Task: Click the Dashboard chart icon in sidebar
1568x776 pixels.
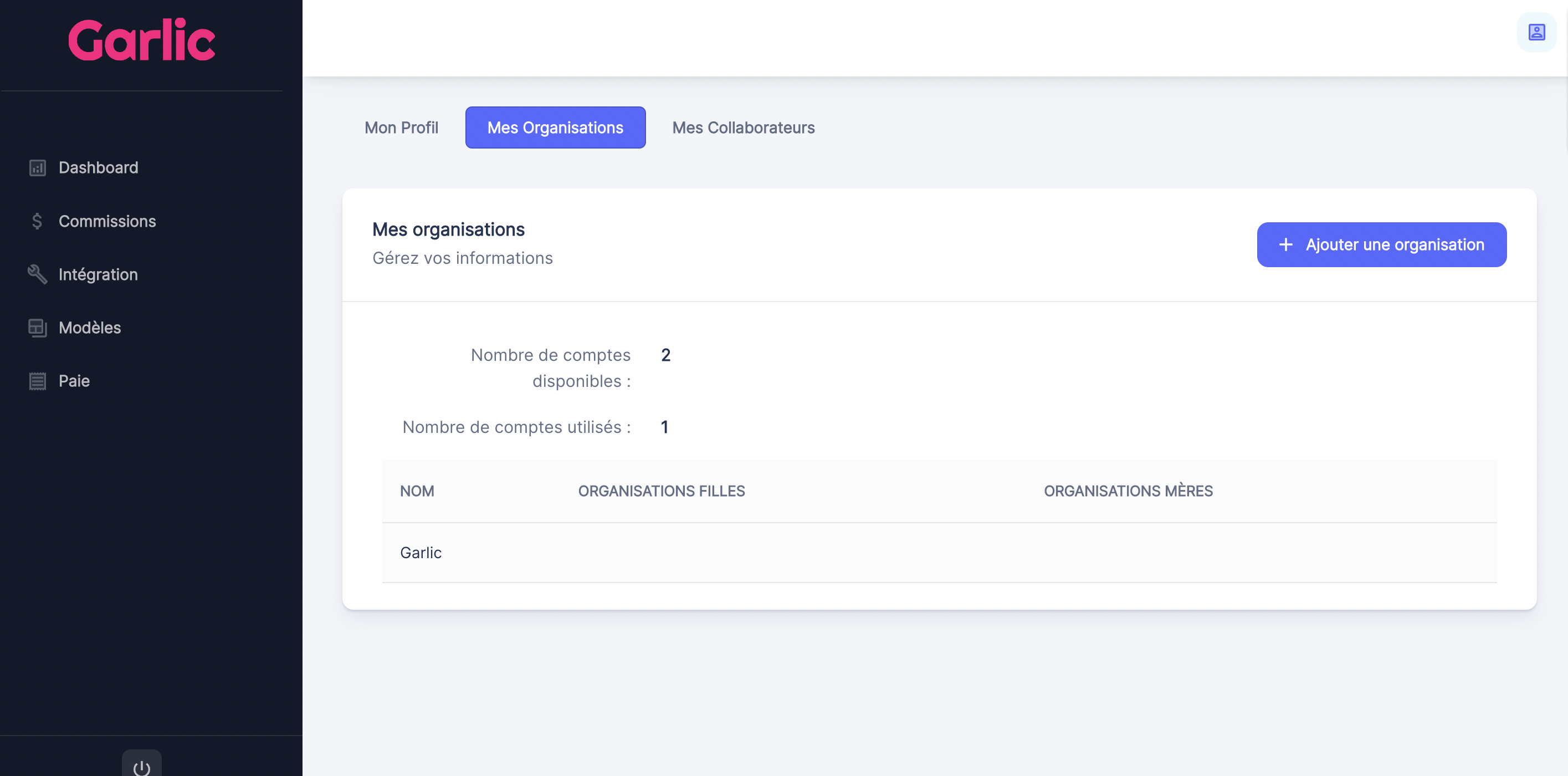Action: click(38, 168)
